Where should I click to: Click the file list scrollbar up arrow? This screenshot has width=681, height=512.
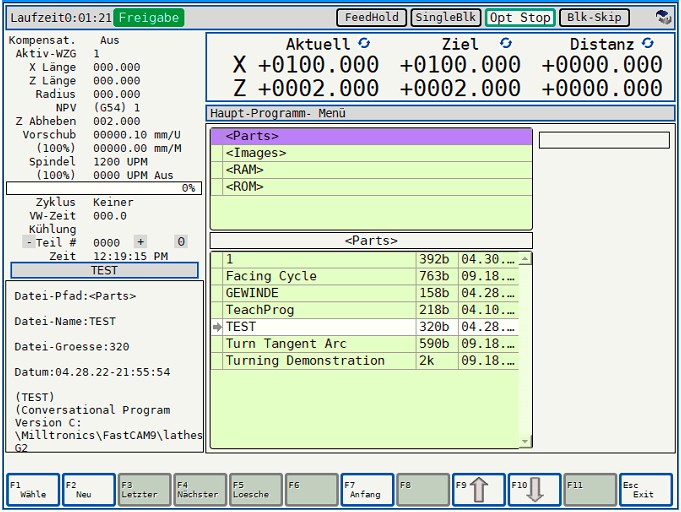pyautogui.click(x=525, y=259)
